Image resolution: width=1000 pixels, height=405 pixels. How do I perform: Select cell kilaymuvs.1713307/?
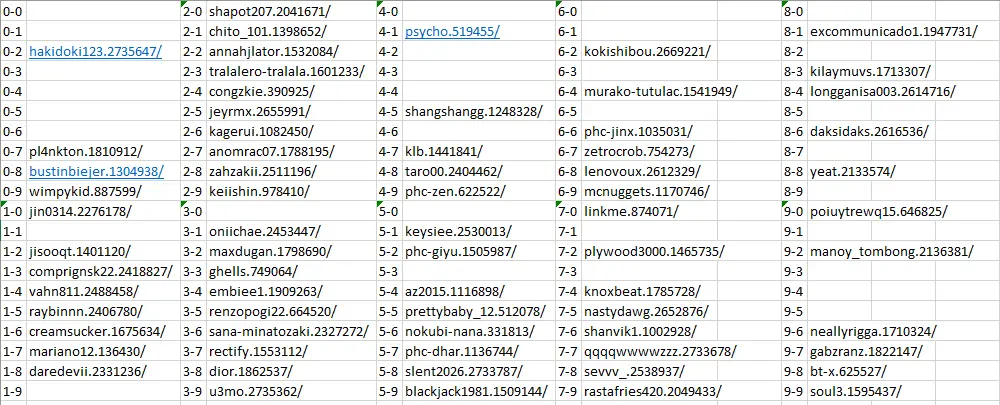(872, 71)
